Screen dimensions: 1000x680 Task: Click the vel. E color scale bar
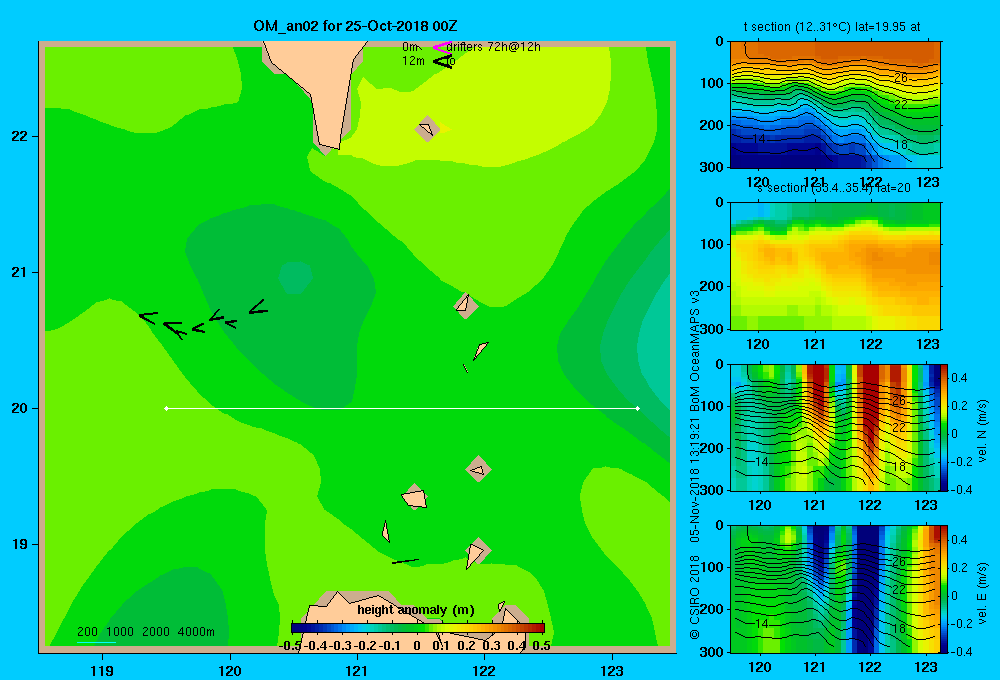943,589
